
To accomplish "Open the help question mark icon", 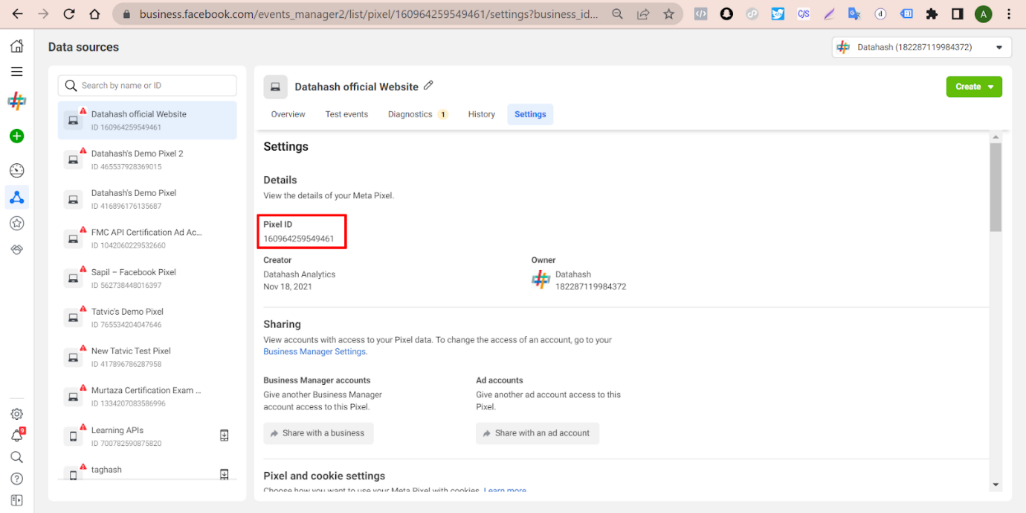I will point(17,478).
